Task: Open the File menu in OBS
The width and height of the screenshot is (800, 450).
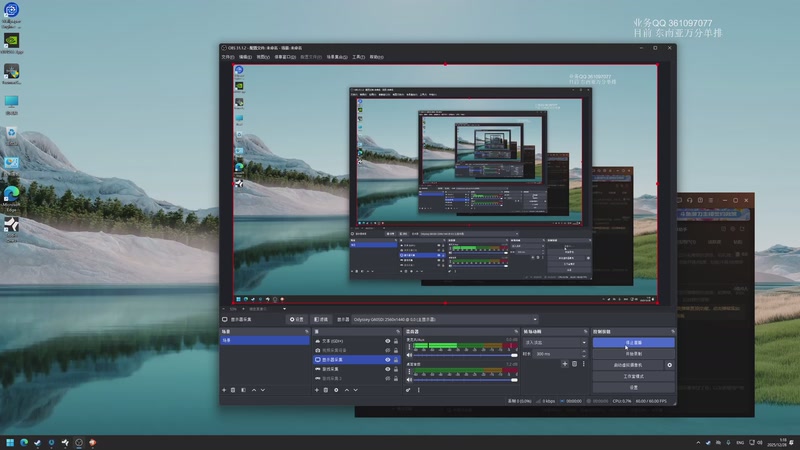Action: click(x=228, y=57)
